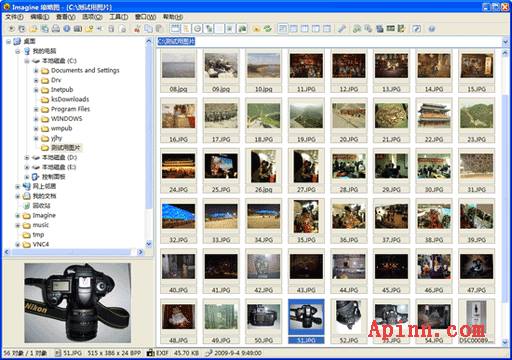
Task: Click the round help icon at toolbar end
Action: click(432, 29)
